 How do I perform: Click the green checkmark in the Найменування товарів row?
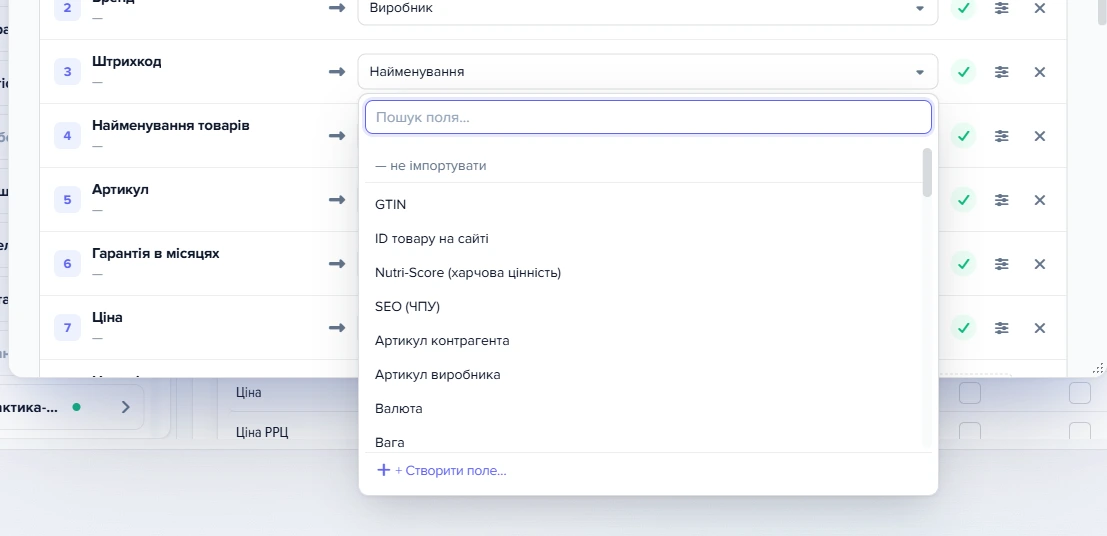click(x=964, y=136)
